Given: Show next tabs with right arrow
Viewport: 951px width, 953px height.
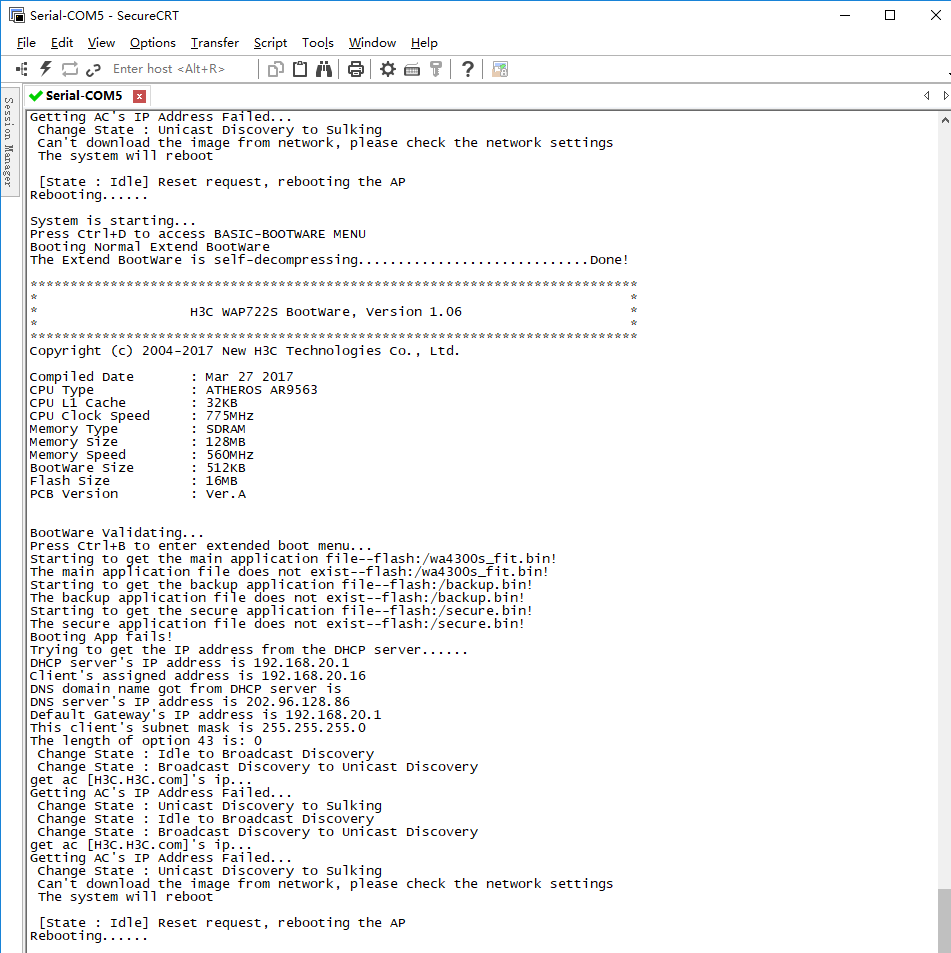Looking at the screenshot, I should coord(945,95).
